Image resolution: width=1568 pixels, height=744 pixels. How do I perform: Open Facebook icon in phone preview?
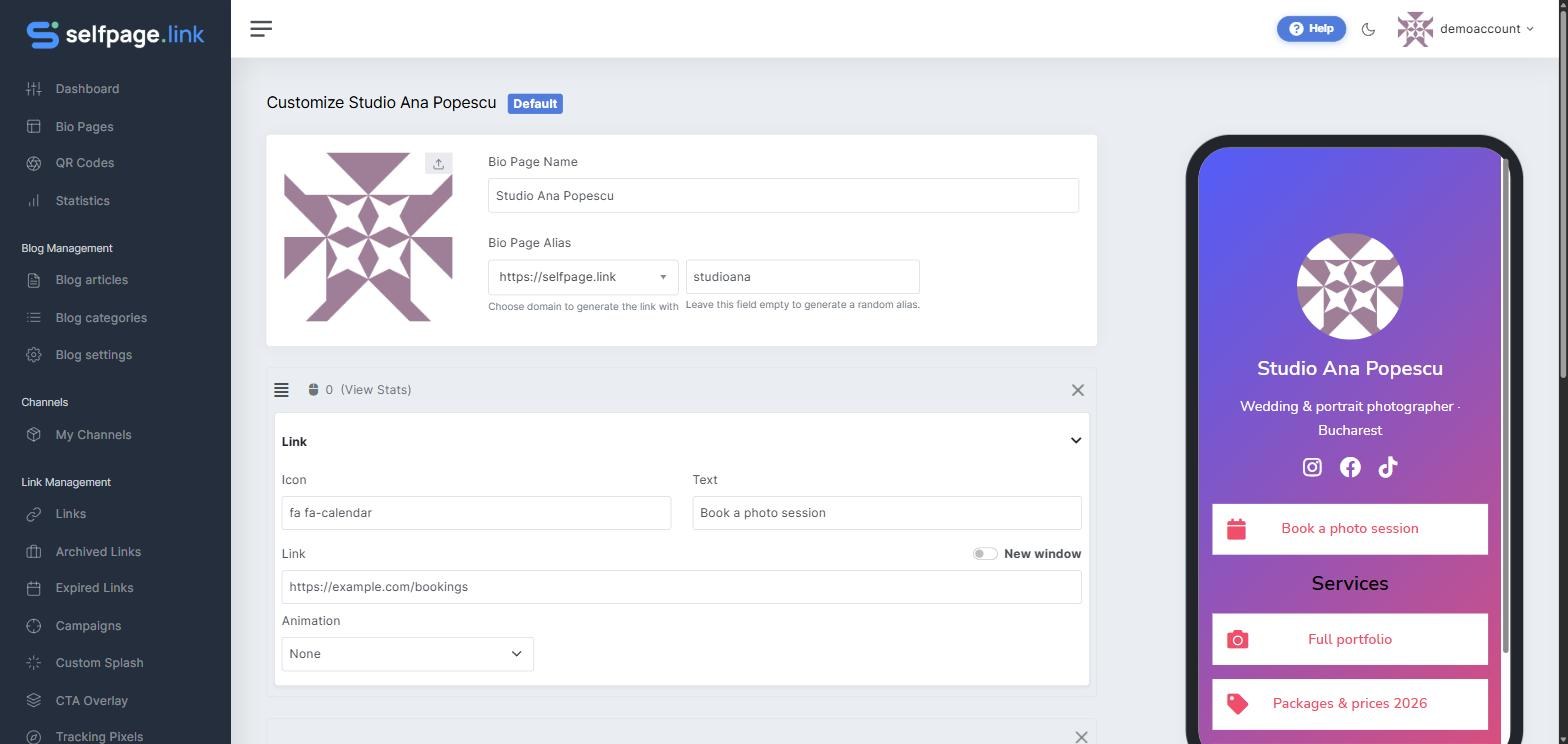pos(1350,467)
